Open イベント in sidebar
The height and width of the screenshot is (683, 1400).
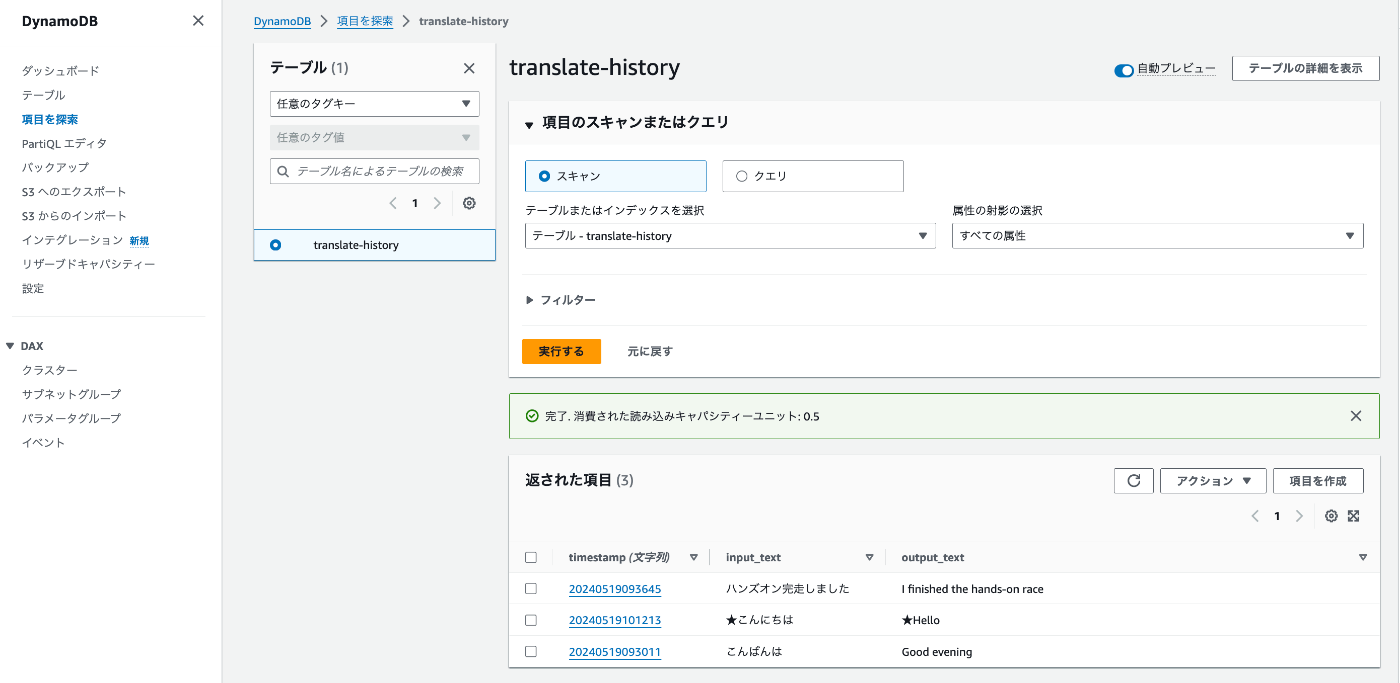pyautogui.click(x=43, y=442)
